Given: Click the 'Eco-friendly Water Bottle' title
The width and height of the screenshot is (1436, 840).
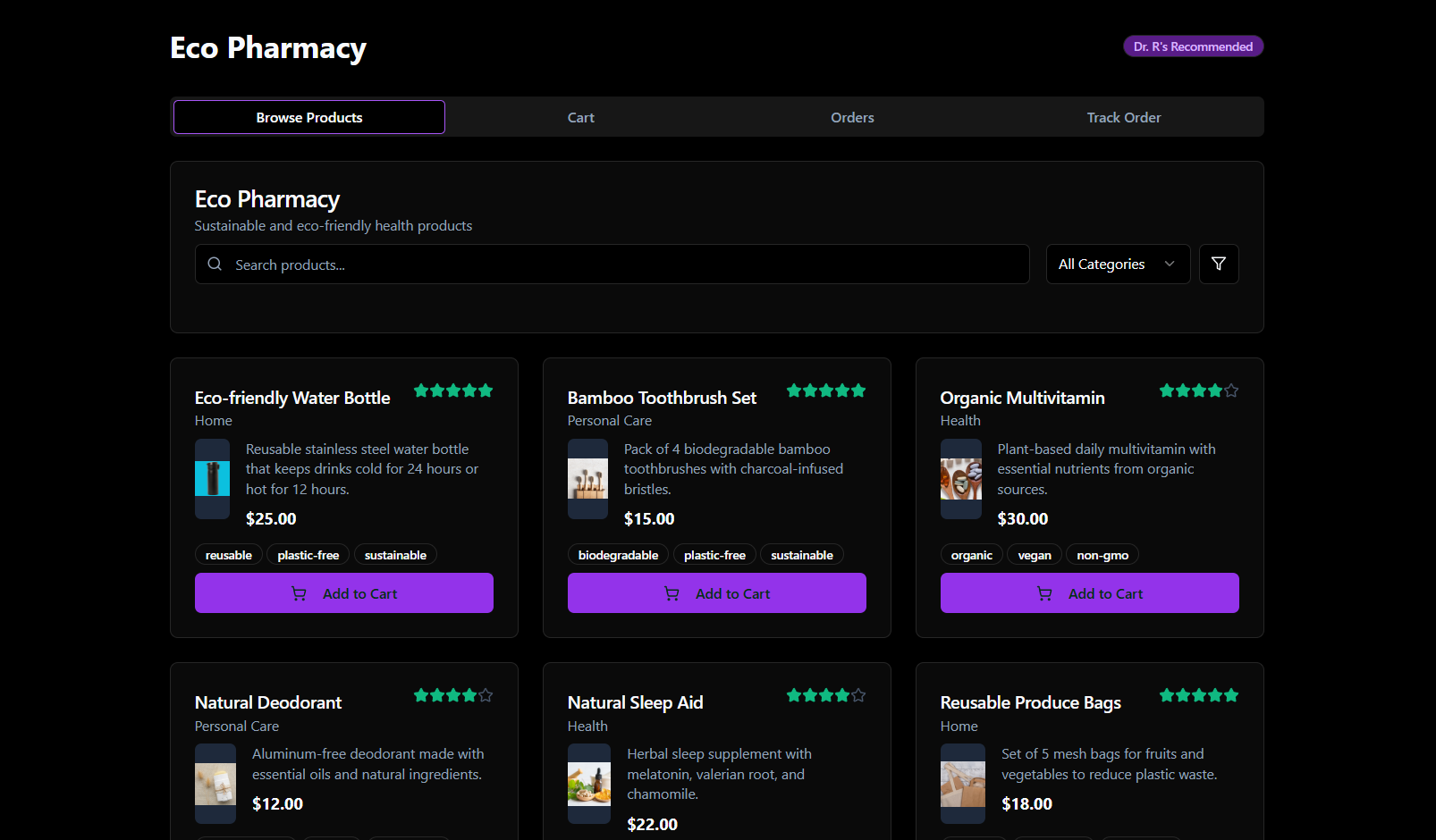Looking at the screenshot, I should pyautogui.click(x=292, y=398).
